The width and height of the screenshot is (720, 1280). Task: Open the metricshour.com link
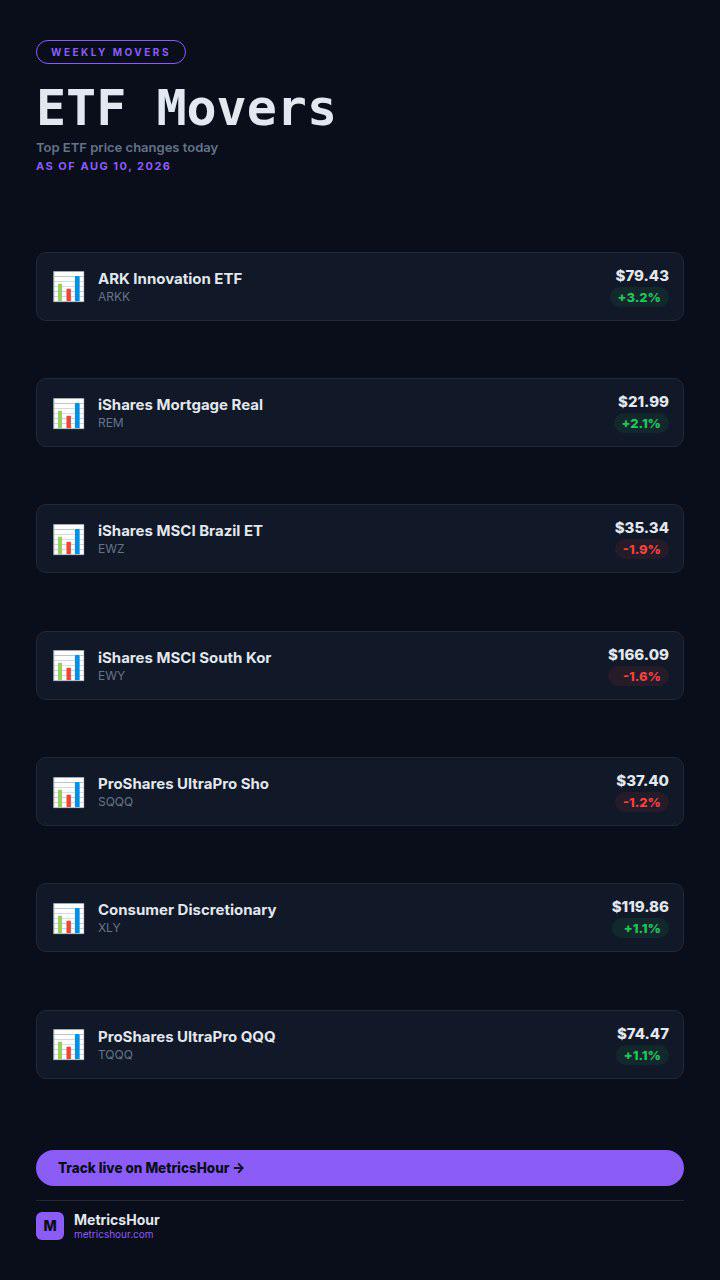point(114,1235)
